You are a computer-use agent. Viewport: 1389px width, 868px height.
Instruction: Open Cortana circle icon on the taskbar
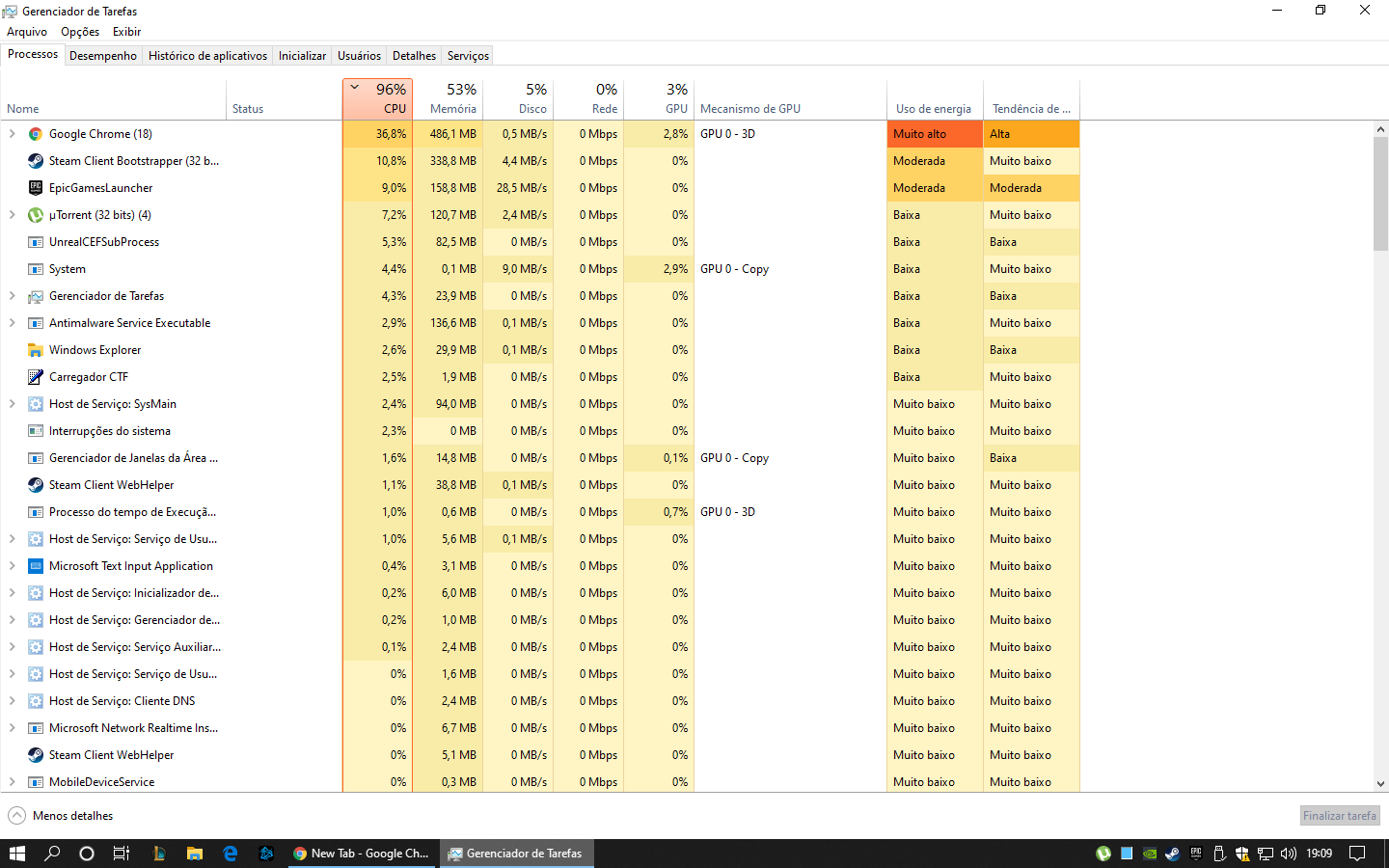[x=87, y=854]
